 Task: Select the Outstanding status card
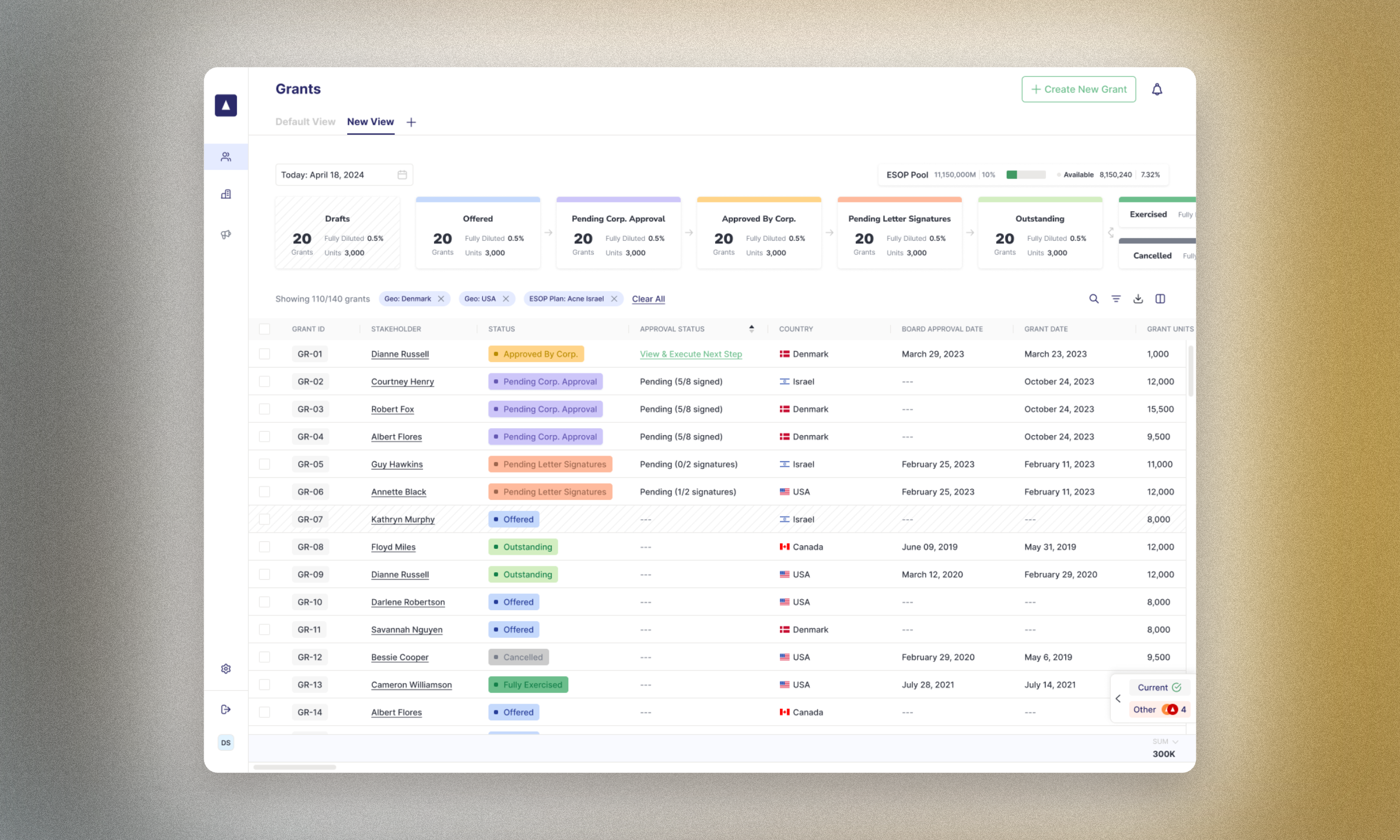pyautogui.click(x=1040, y=233)
